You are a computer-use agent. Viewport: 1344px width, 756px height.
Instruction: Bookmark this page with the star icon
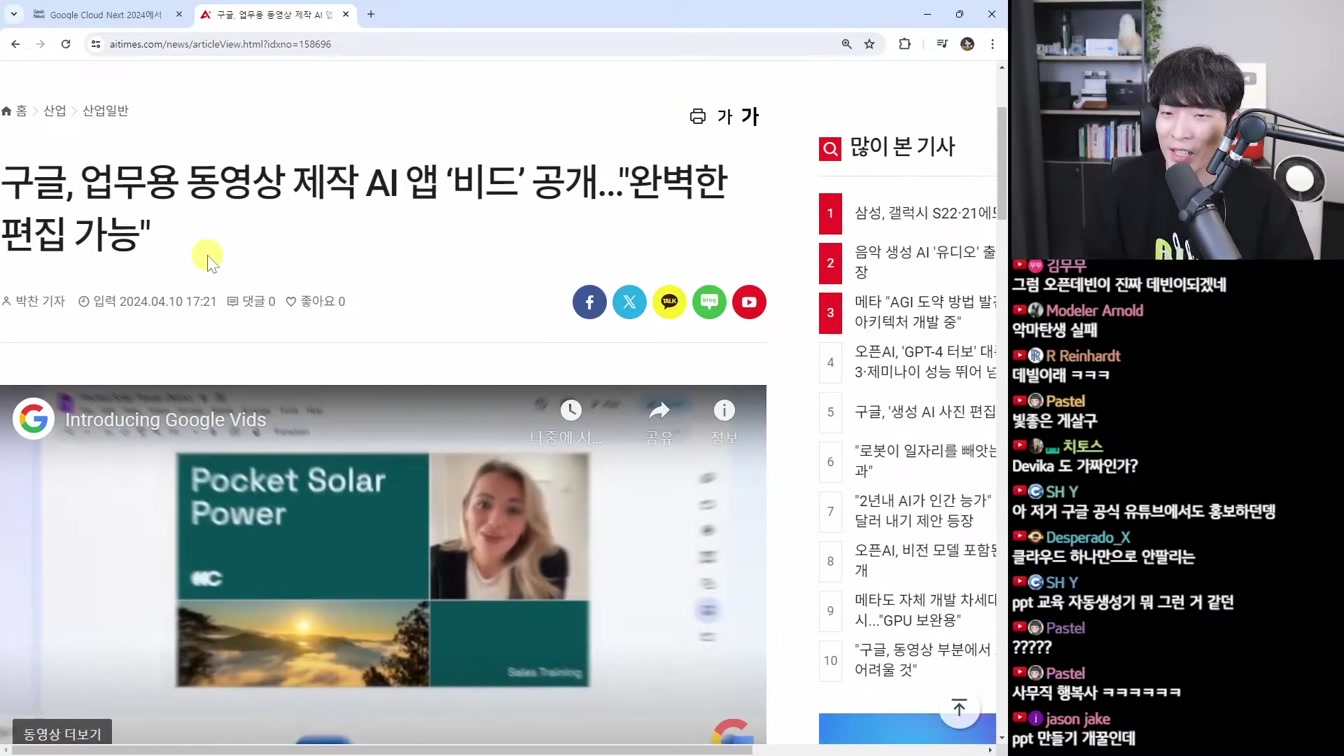(870, 44)
